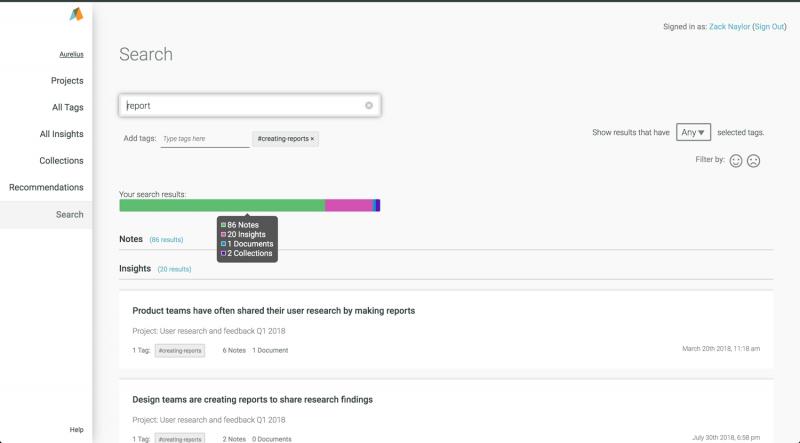Click the Zack Naylor profile link
This screenshot has width=800, height=443.
point(729,27)
